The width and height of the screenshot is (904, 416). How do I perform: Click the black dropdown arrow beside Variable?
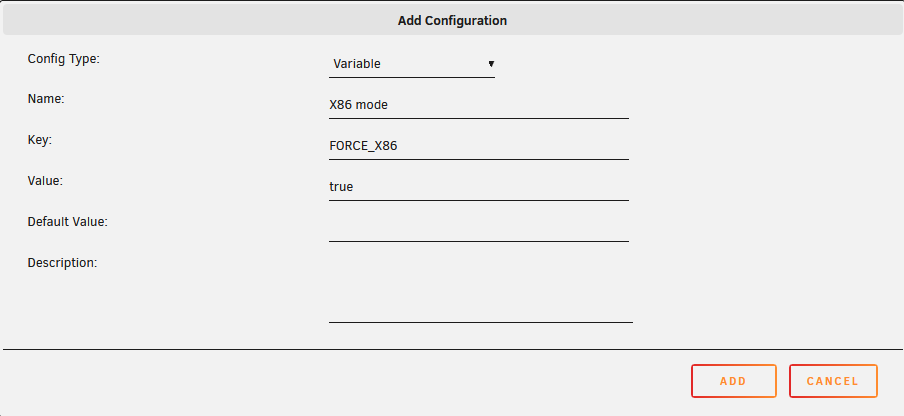tap(491, 64)
